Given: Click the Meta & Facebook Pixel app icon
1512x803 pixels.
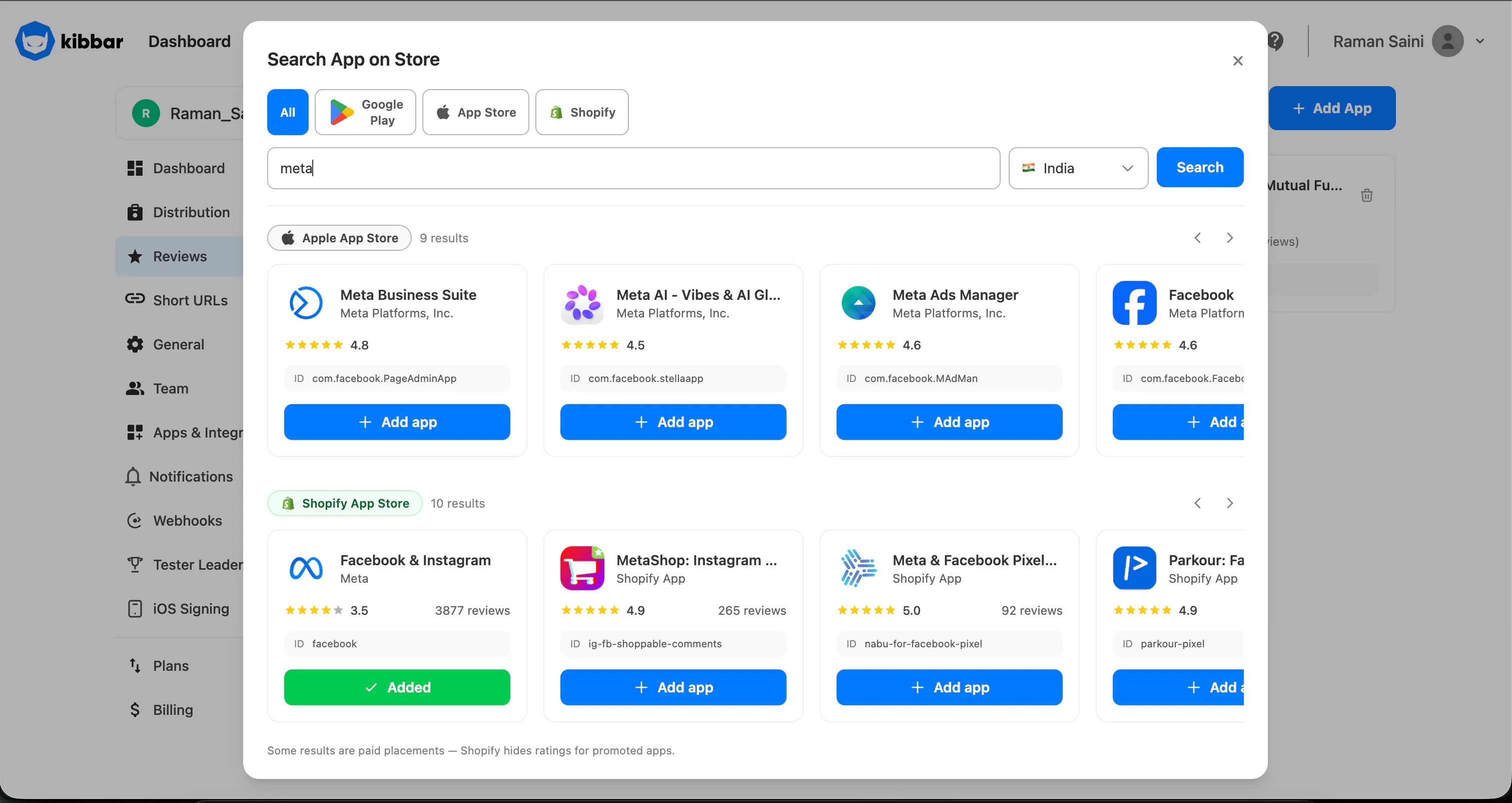Looking at the screenshot, I should point(858,568).
